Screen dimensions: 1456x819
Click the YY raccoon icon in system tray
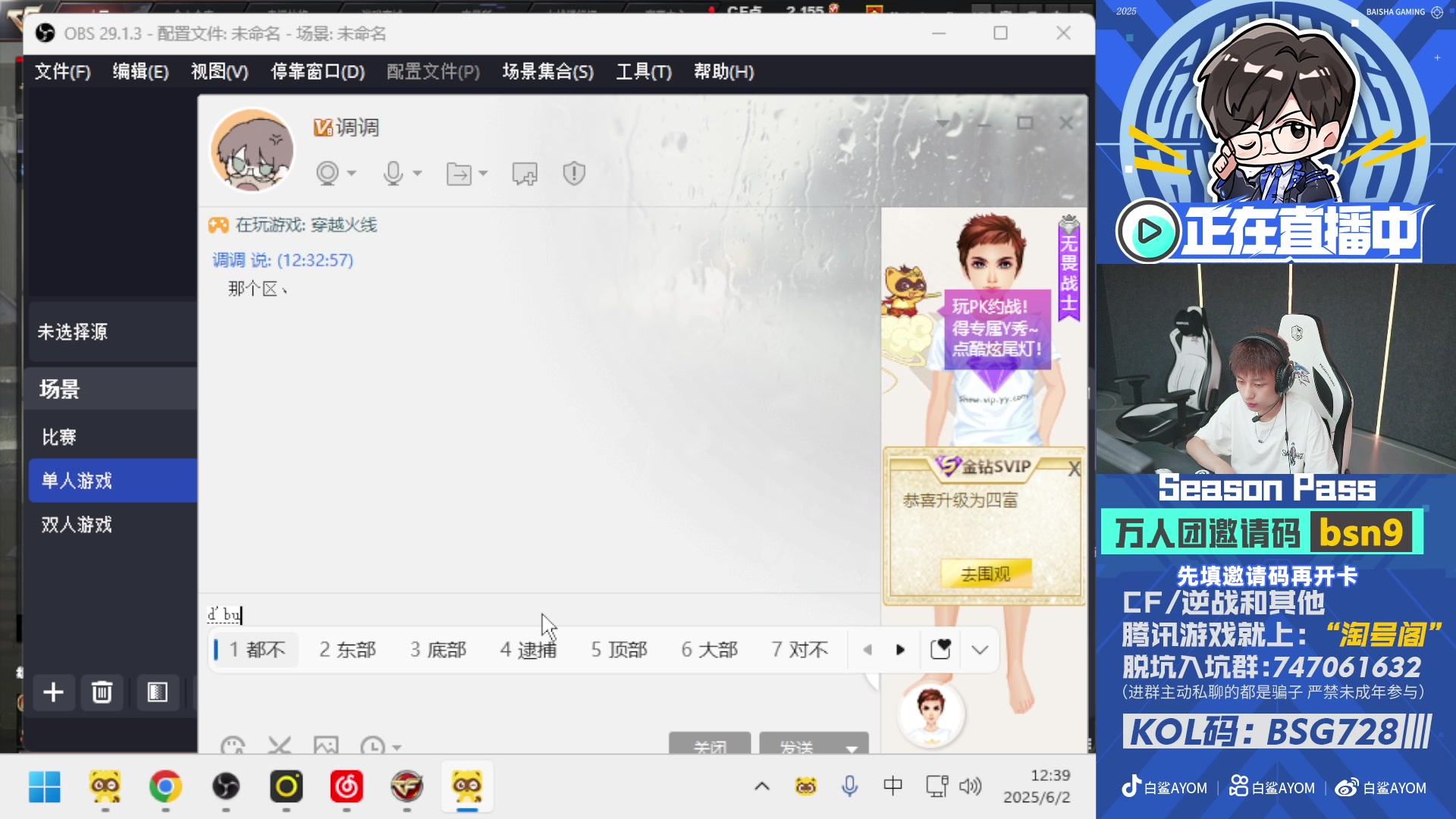point(805,787)
